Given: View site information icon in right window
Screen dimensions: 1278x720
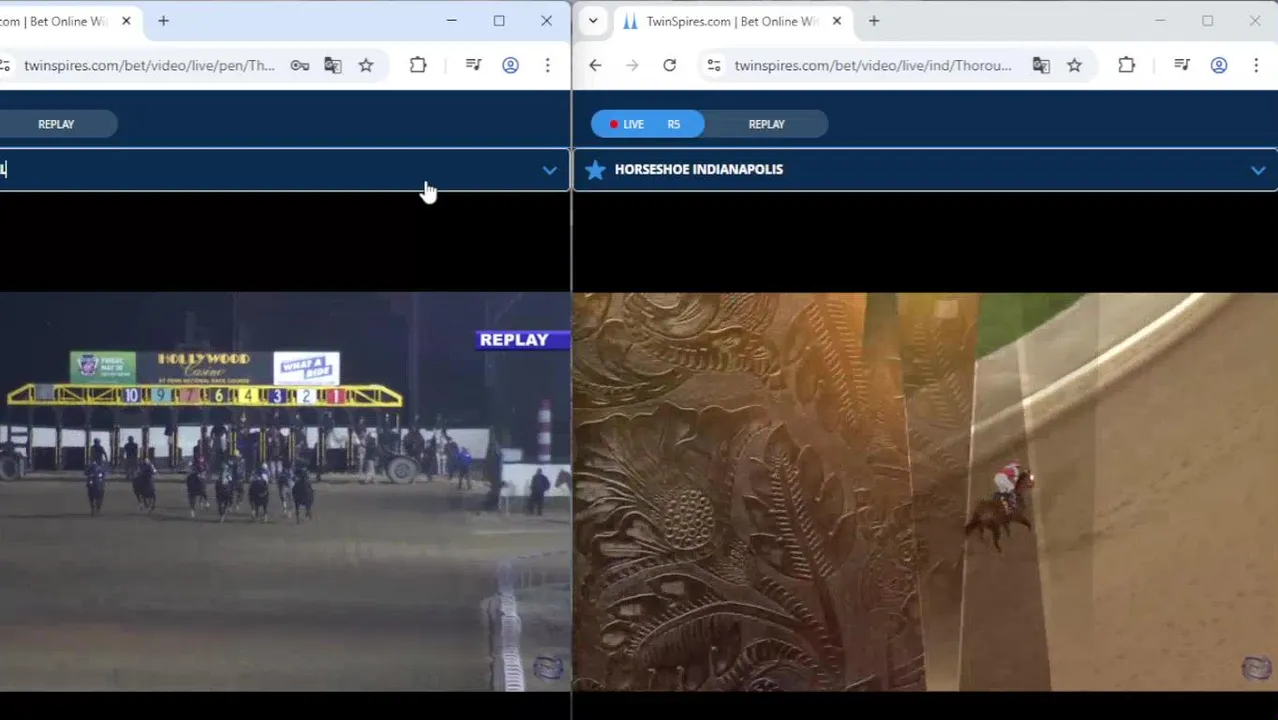Looking at the screenshot, I should click(713, 65).
